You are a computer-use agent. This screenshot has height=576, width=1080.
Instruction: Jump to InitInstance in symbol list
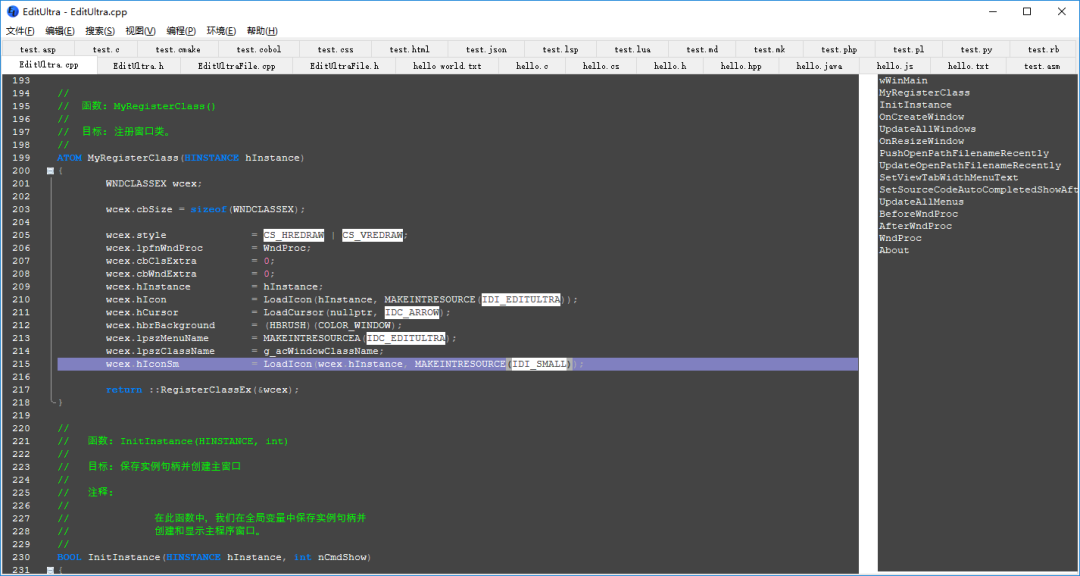[915, 105]
